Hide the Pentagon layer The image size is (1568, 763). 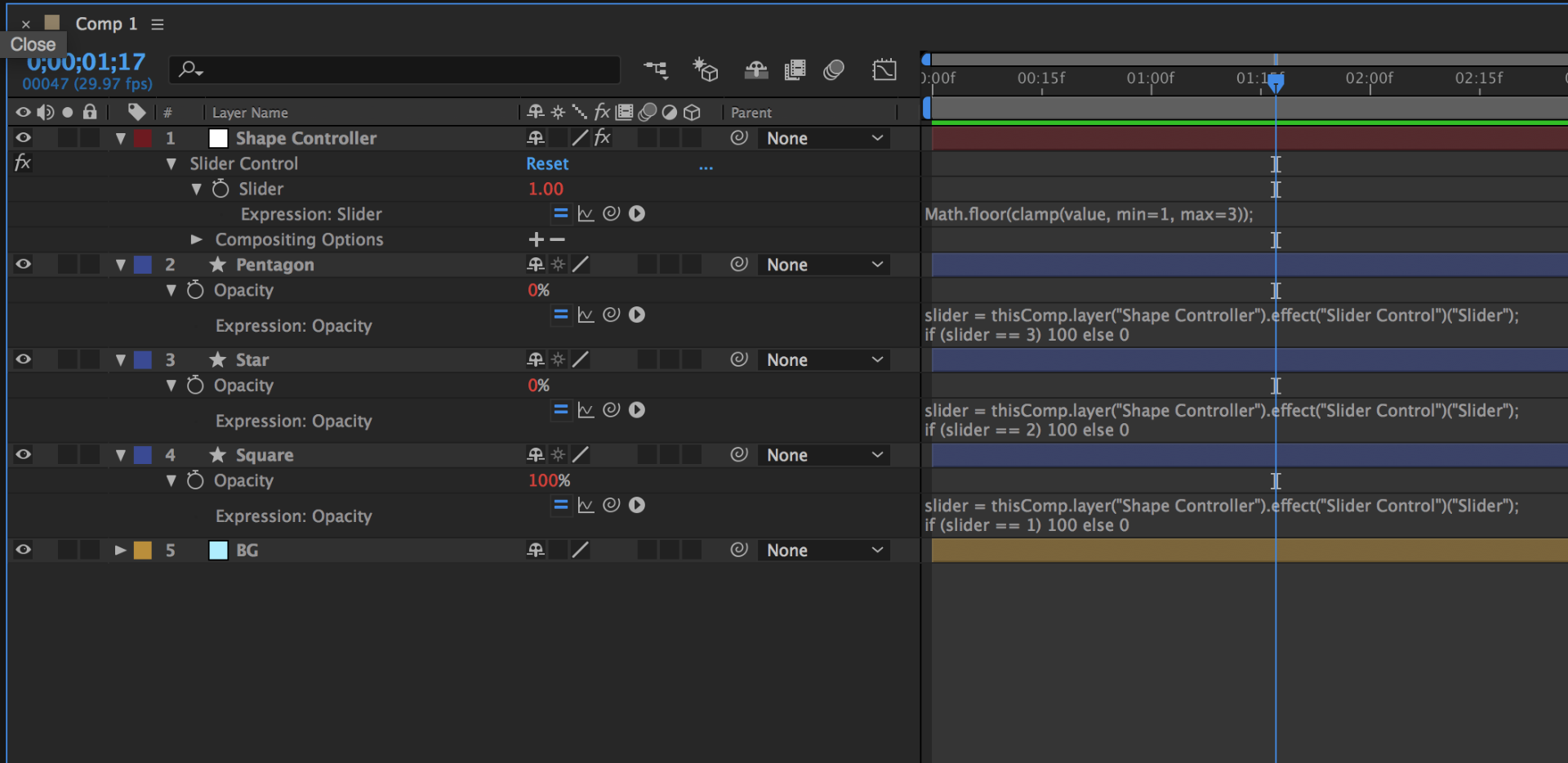tap(23, 265)
